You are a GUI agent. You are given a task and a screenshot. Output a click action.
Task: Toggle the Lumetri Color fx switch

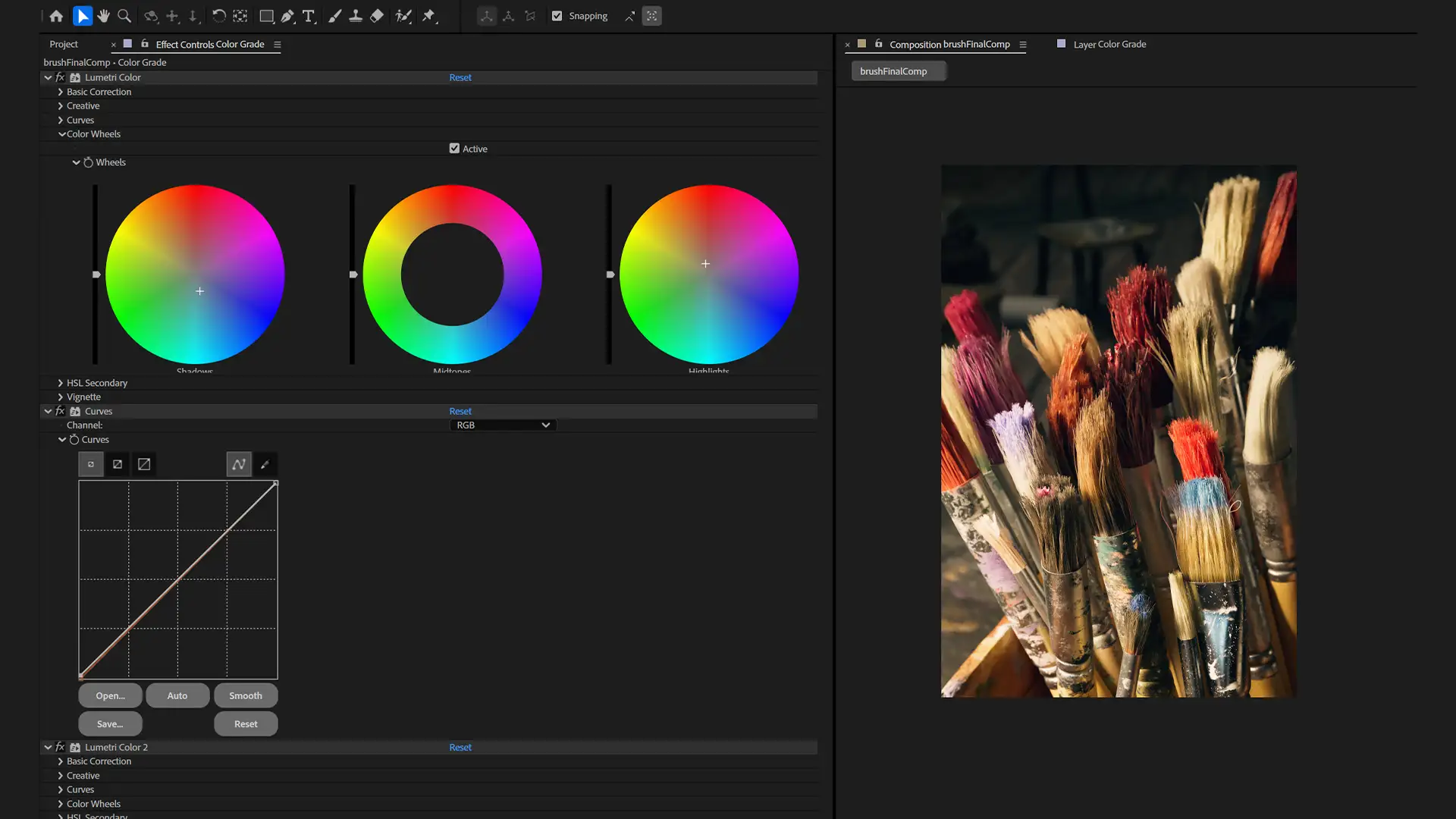[60, 77]
